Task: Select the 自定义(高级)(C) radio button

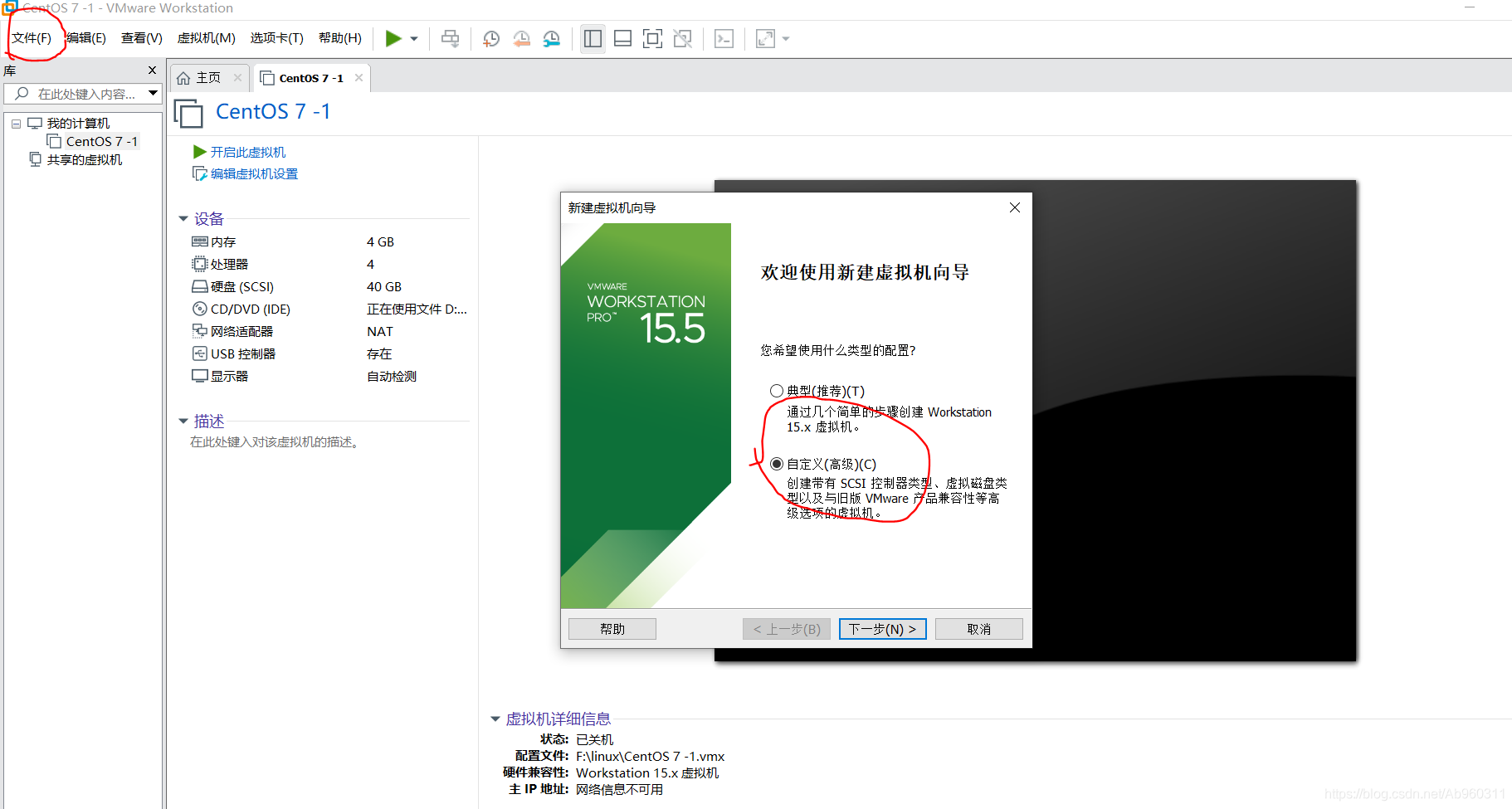Action: [x=777, y=464]
